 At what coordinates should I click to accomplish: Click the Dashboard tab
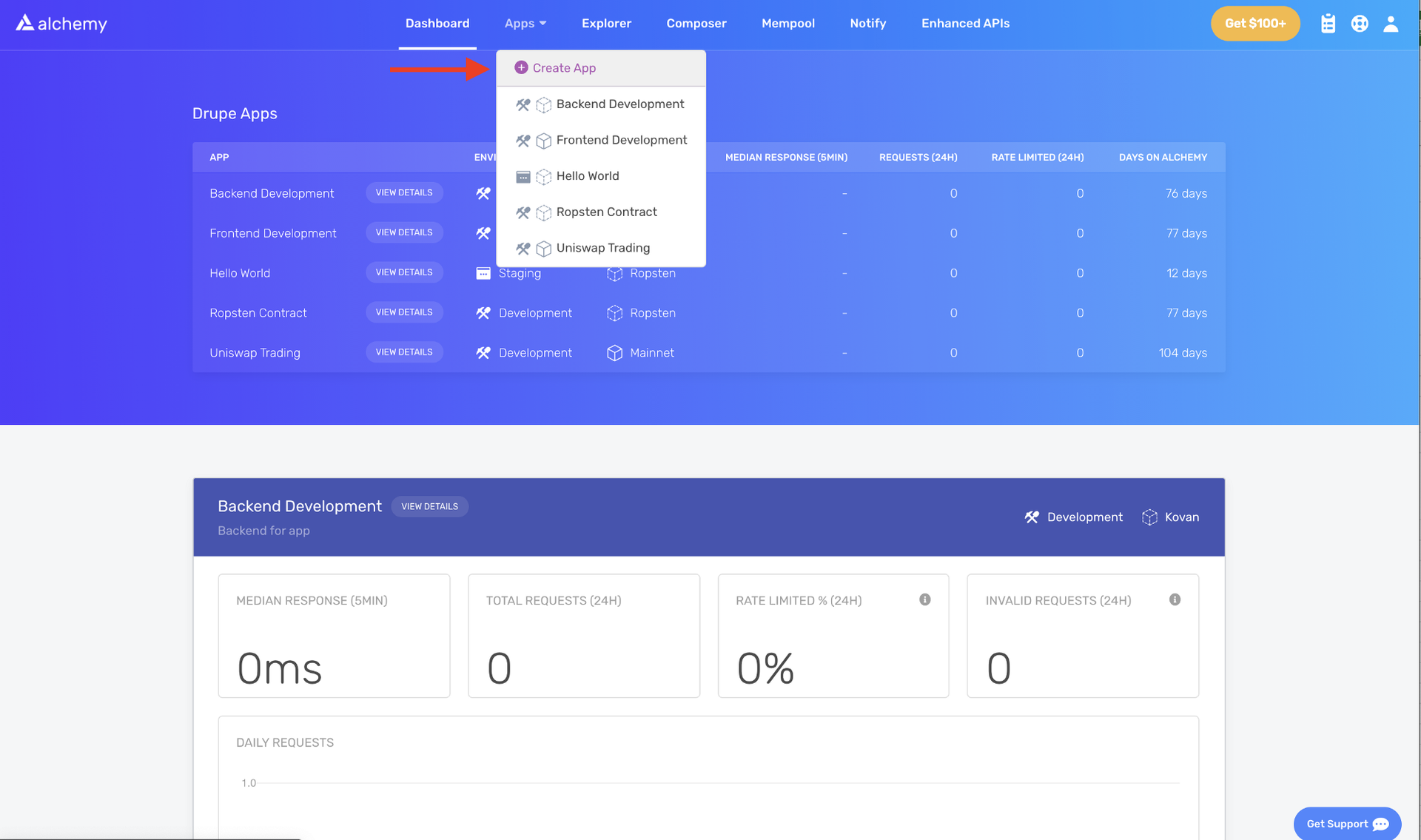pos(437,23)
